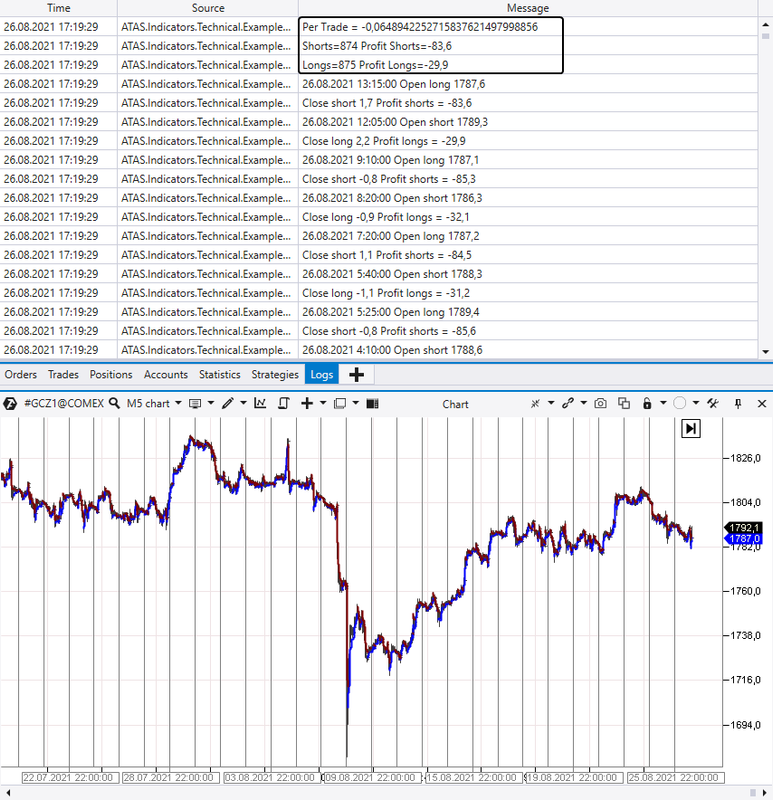Switch to the Statistics tab
Image resolution: width=773 pixels, height=800 pixels.
tap(219, 374)
